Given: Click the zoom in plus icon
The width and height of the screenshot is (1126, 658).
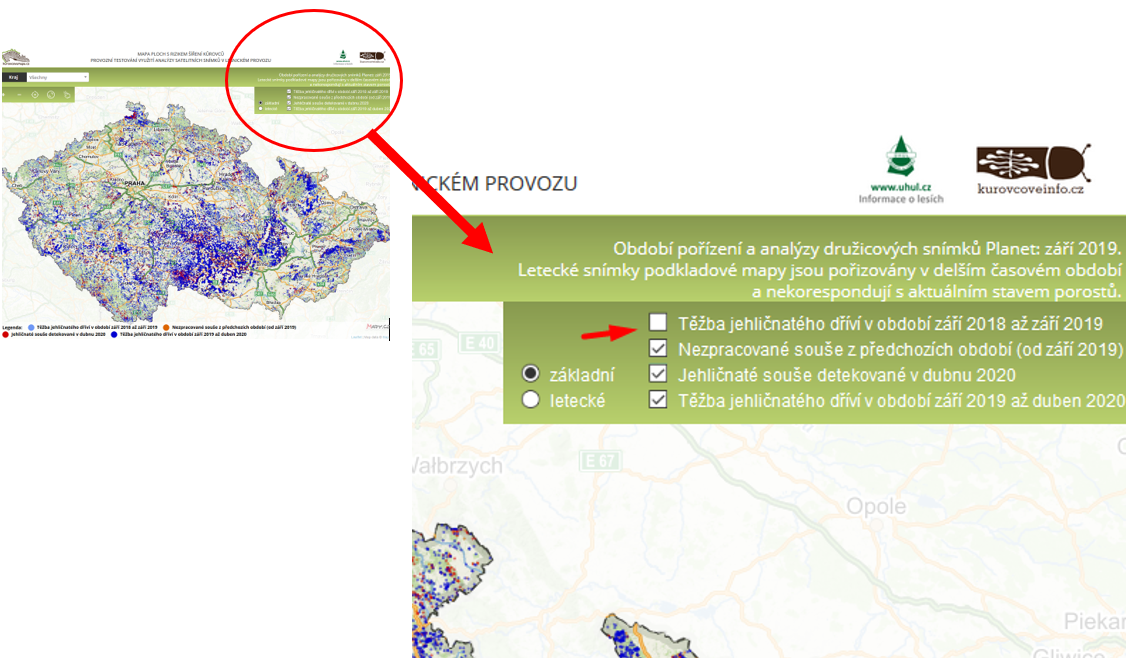Looking at the screenshot, I should [5, 95].
